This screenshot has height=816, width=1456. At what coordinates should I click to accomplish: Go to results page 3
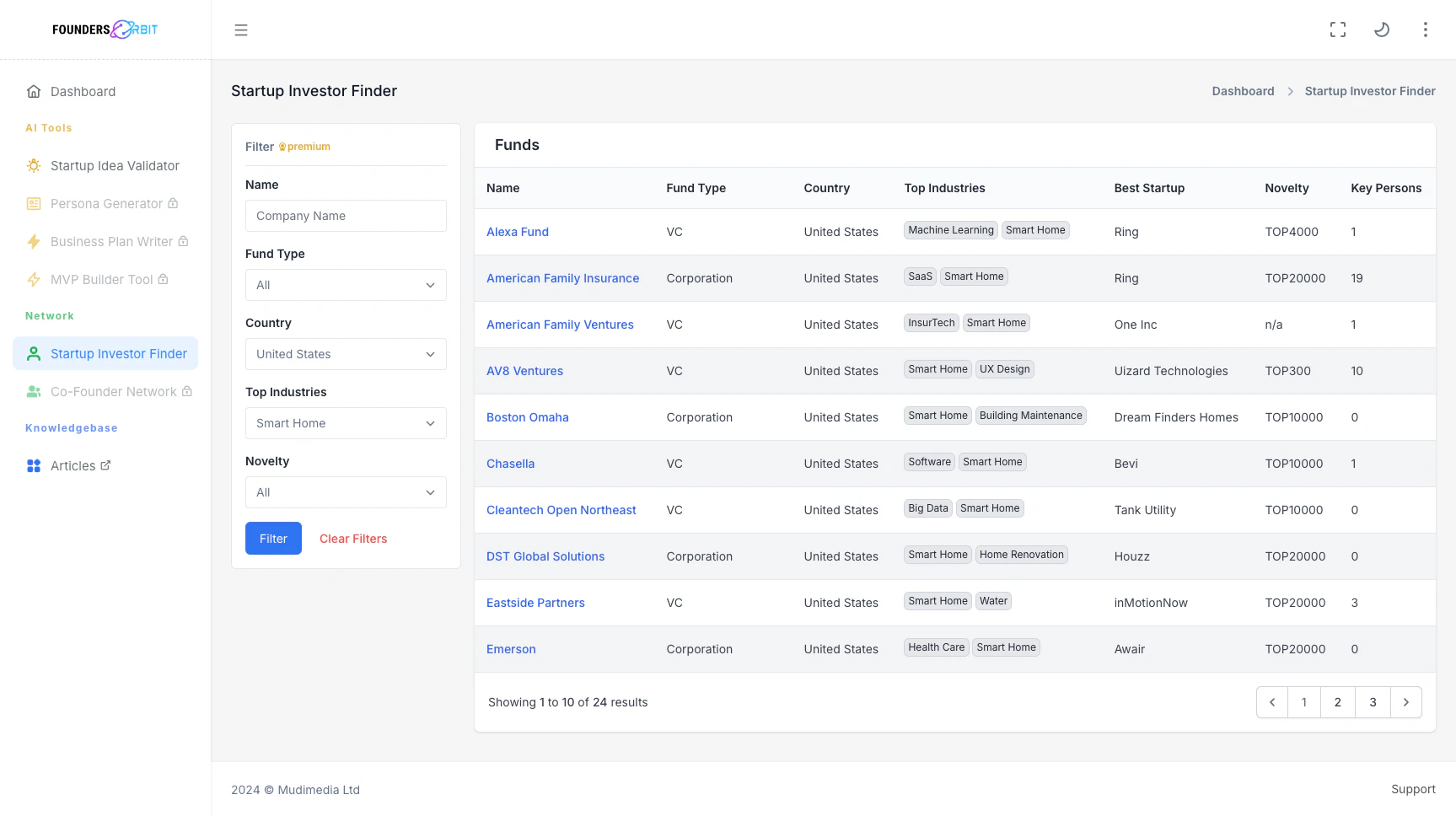1373,701
